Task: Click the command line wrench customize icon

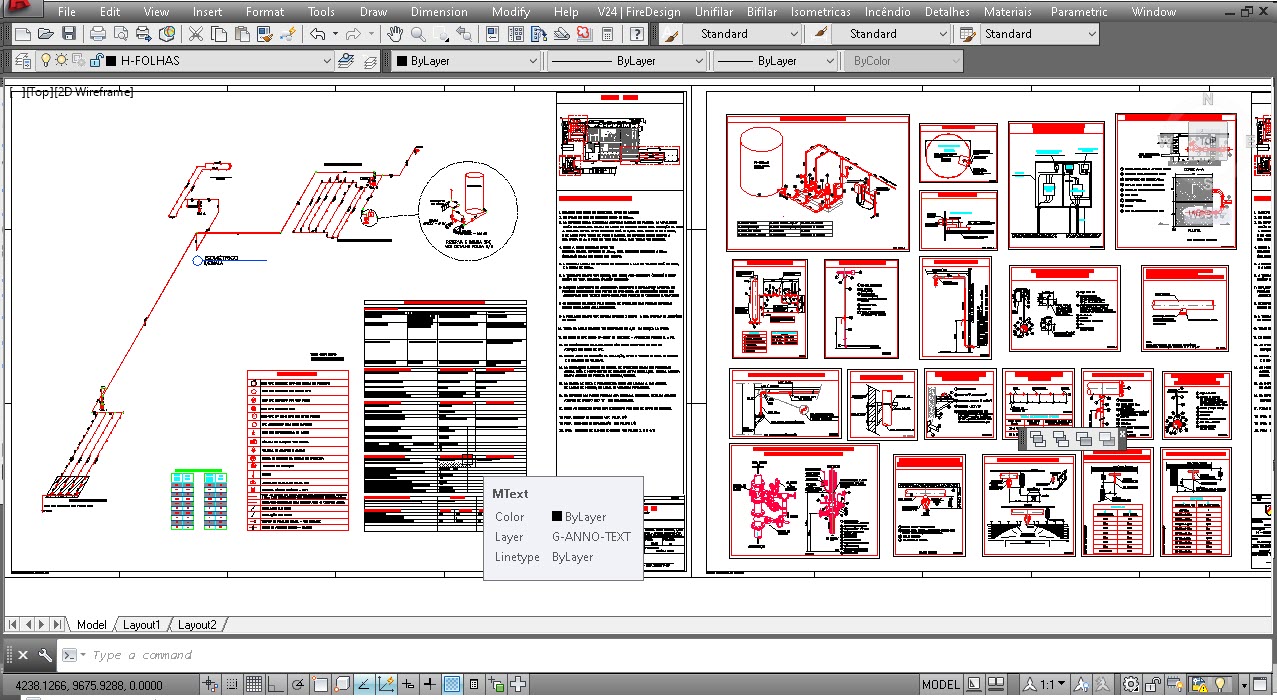Action: 45,655
